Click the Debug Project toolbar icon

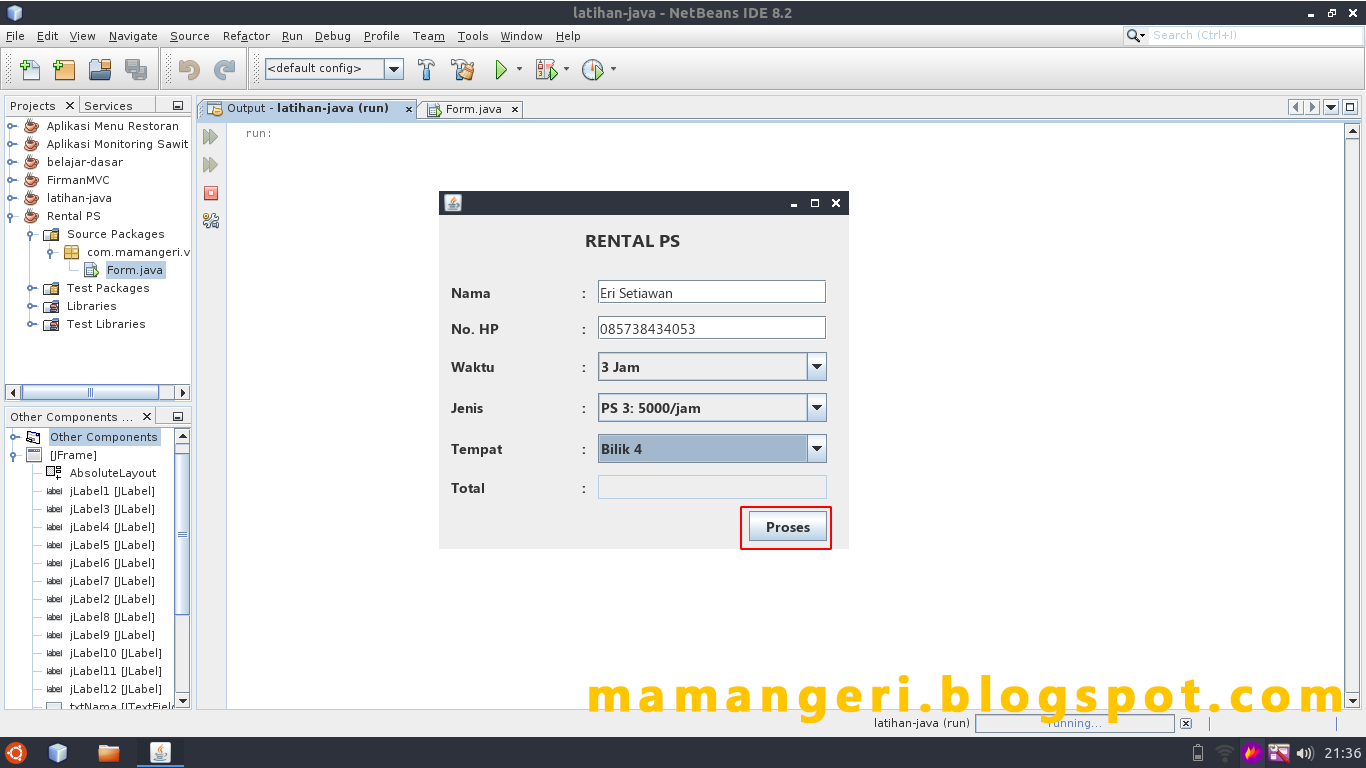point(544,69)
